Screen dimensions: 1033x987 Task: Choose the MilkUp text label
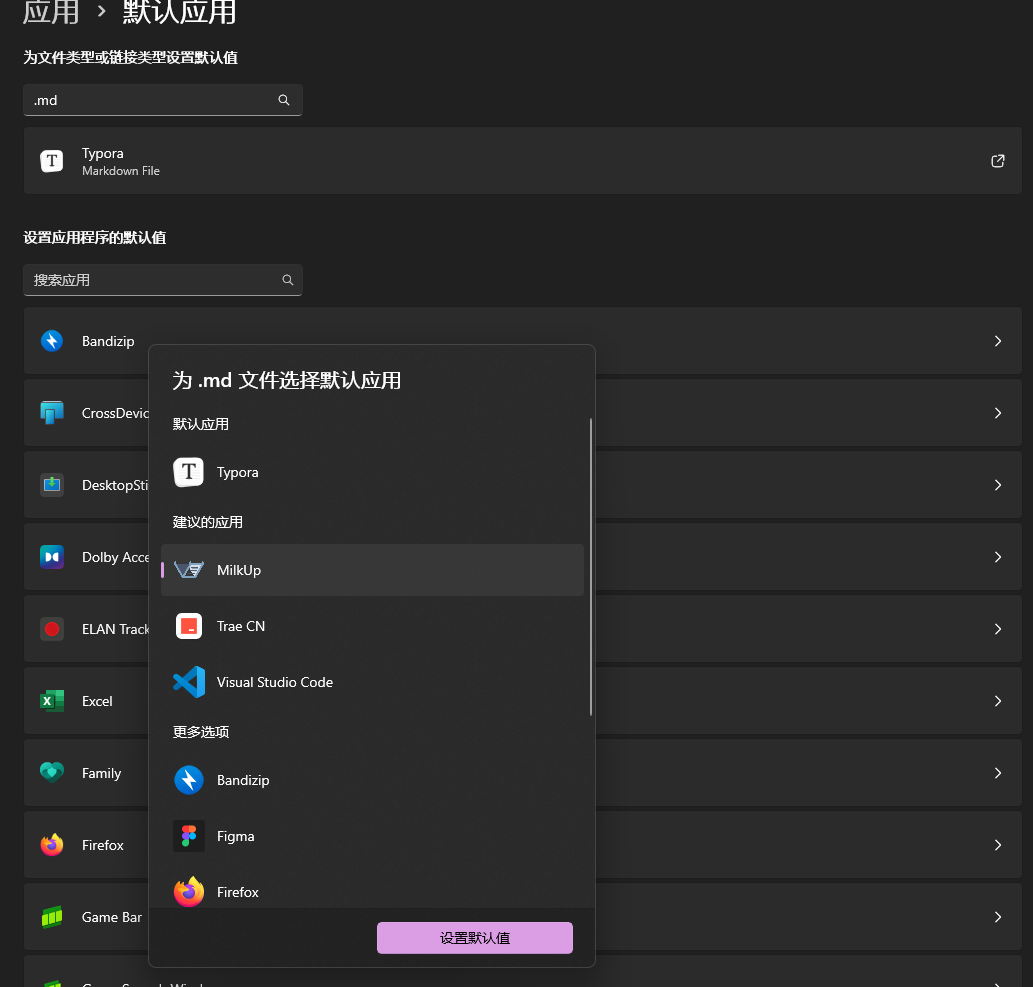[238, 570]
